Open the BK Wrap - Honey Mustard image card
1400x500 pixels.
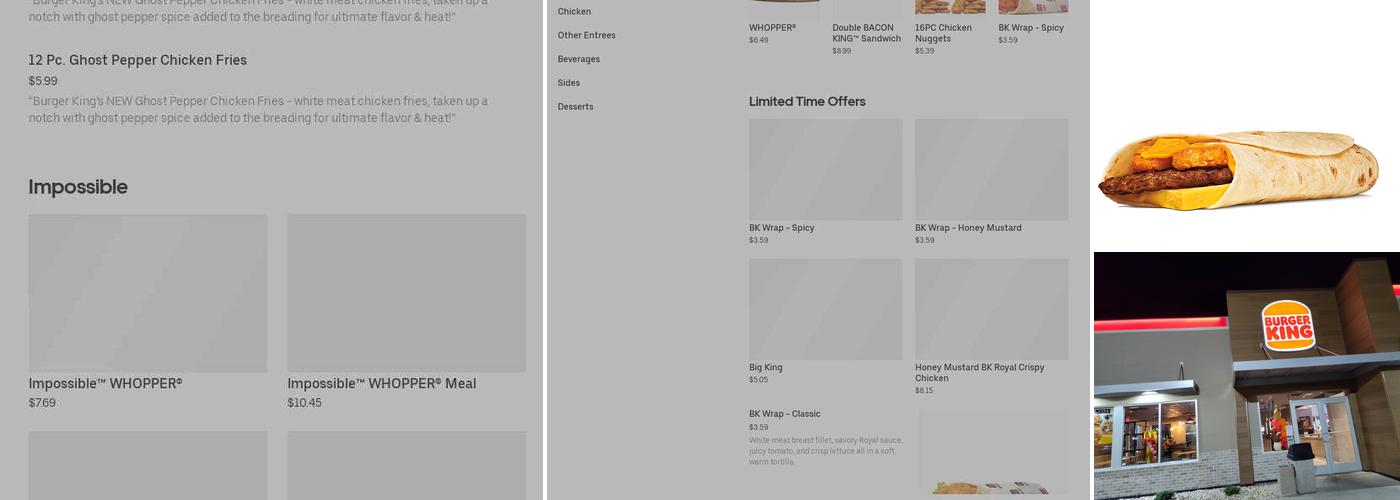coord(991,169)
